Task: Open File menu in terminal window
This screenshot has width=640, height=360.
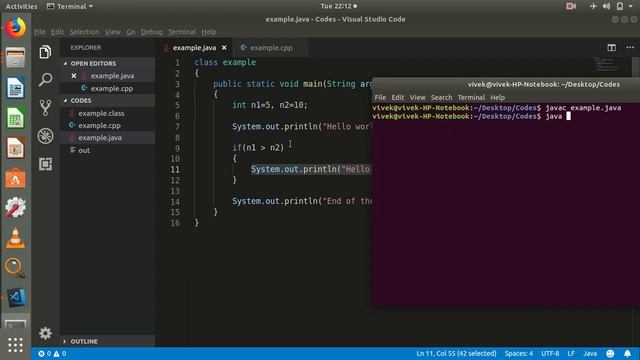Action: (380, 98)
